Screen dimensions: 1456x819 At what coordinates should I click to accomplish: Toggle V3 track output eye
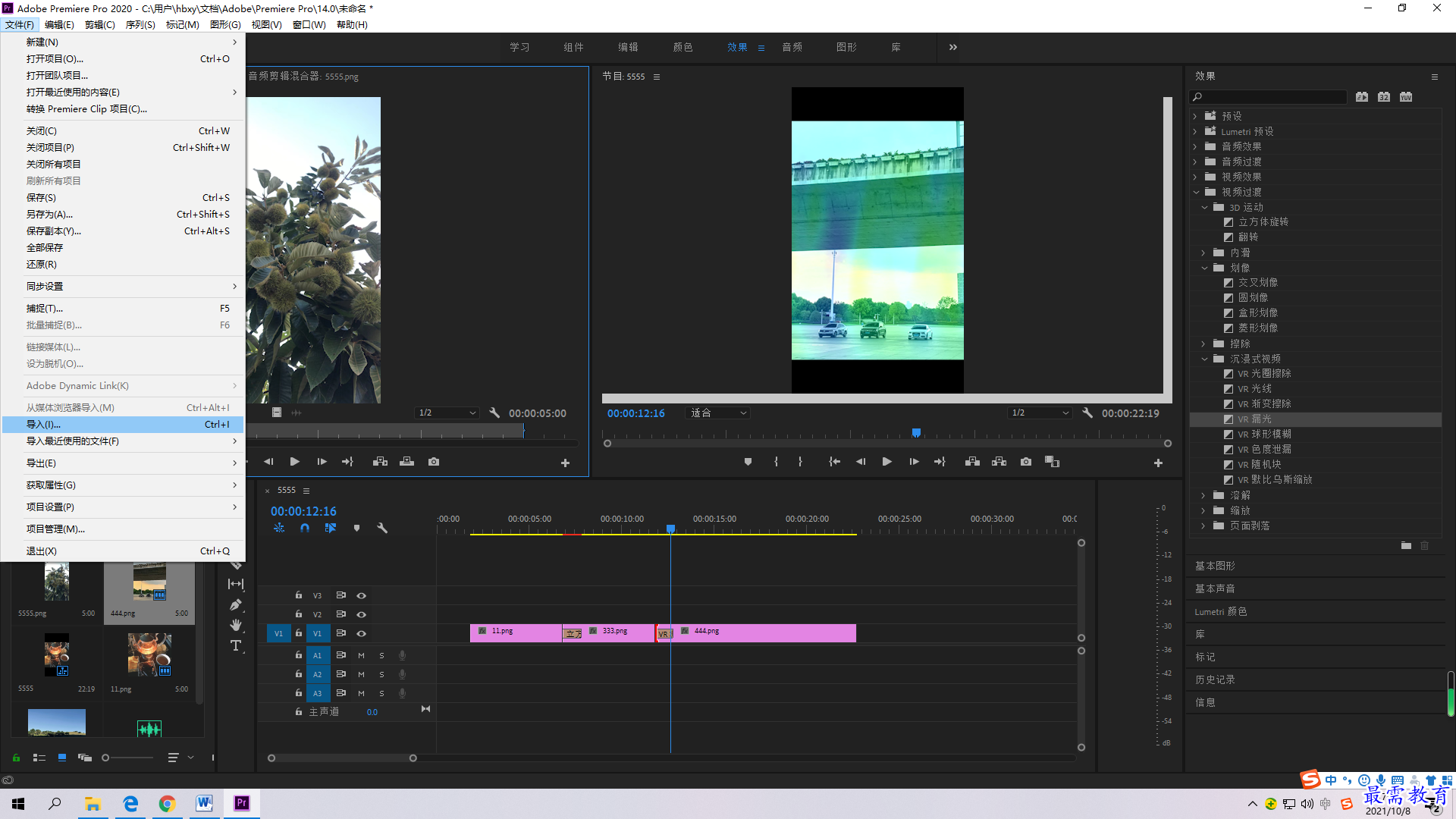click(x=362, y=595)
